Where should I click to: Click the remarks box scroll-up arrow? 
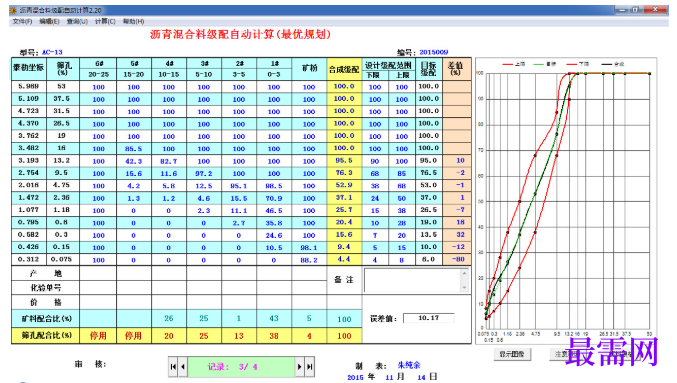pyautogui.click(x=465, y=273)
